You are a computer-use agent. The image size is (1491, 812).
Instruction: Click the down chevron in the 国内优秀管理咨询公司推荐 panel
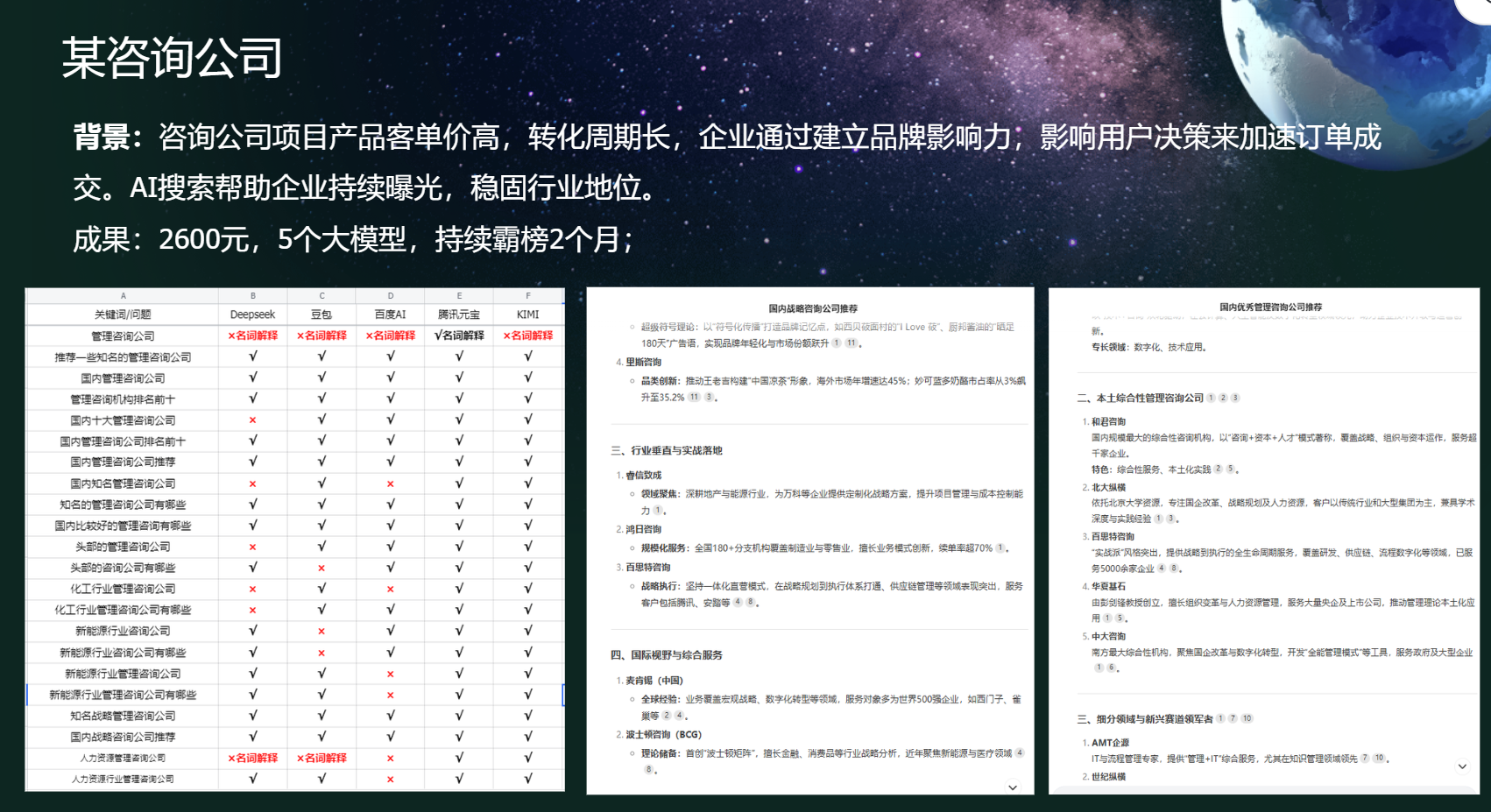point(1462,766)
